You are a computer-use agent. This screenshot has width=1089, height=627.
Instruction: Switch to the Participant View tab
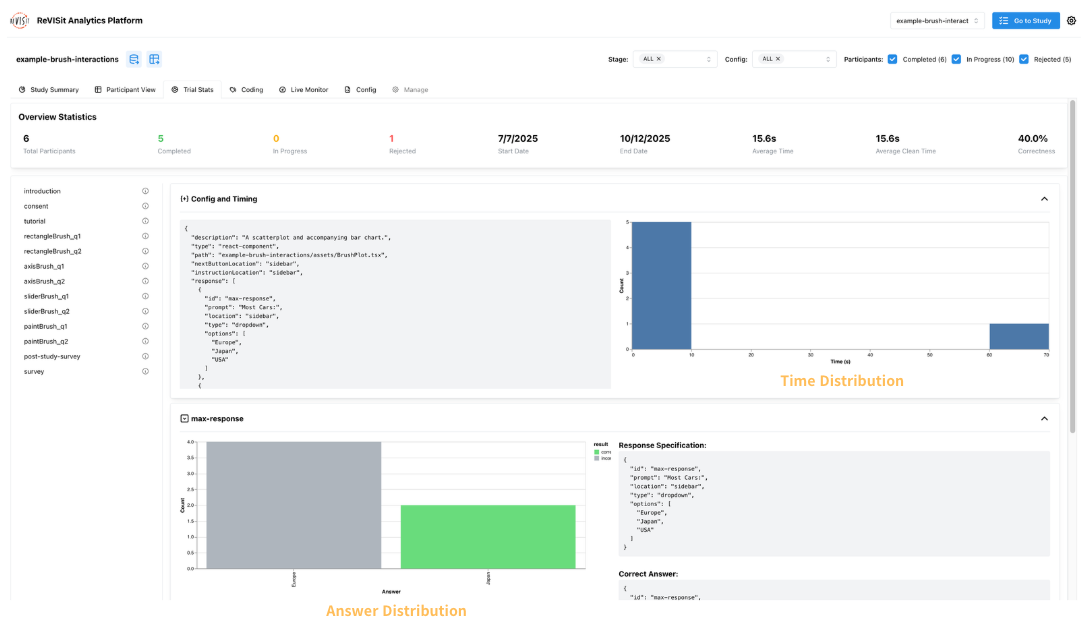[x=125, y=90]
